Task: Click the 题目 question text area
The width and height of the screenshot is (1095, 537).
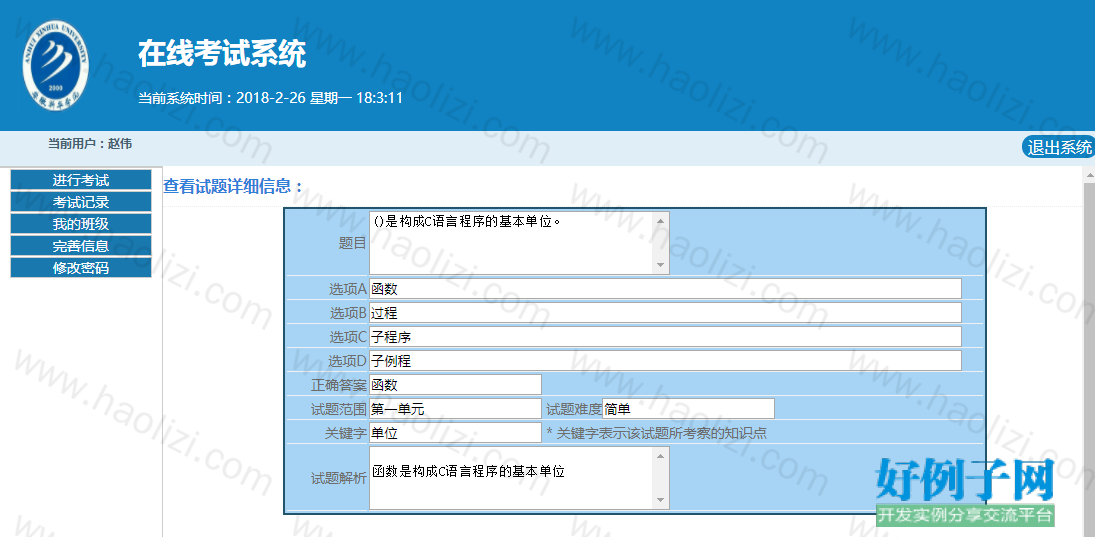Action: (x=519, y=242)
